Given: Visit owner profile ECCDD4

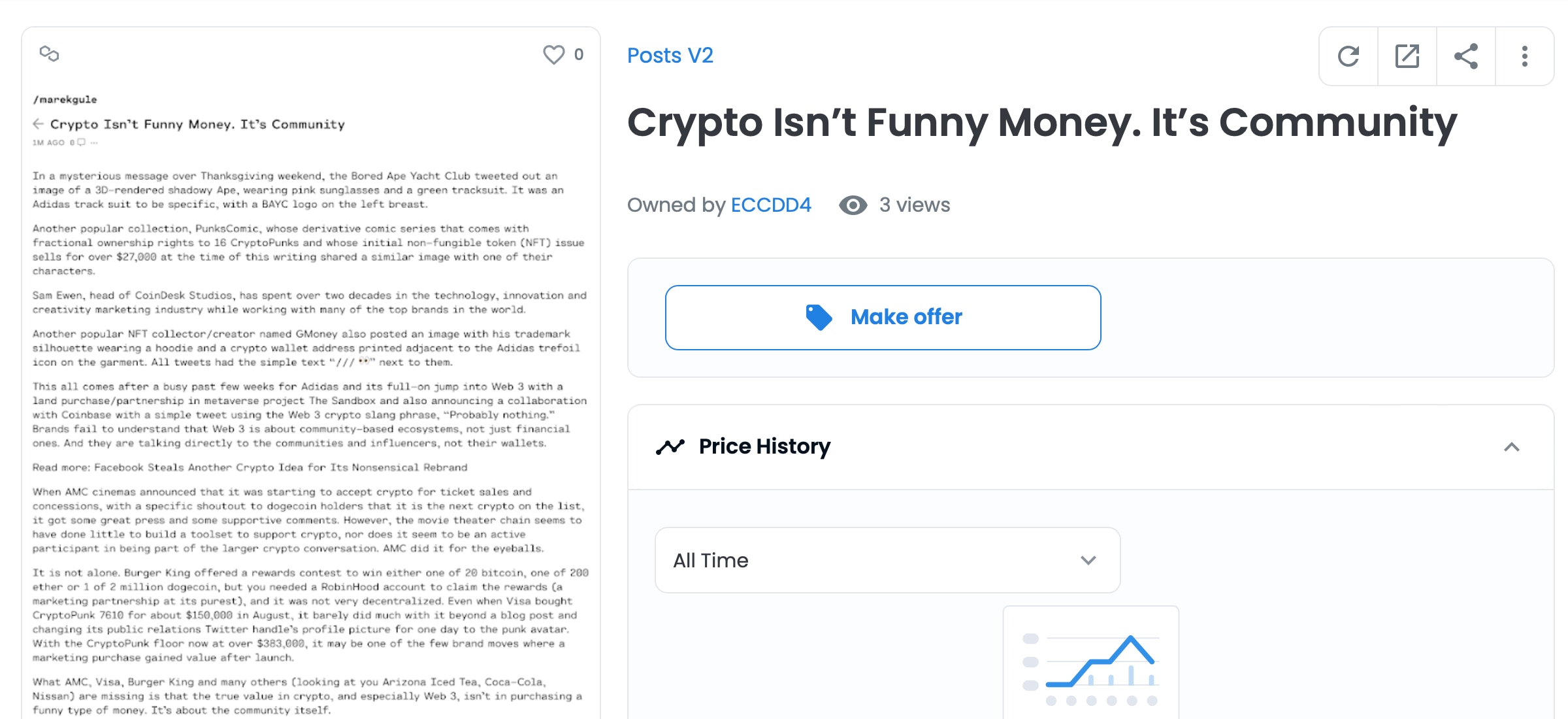Looking at the screenshot, I should [x=771, y=205].
